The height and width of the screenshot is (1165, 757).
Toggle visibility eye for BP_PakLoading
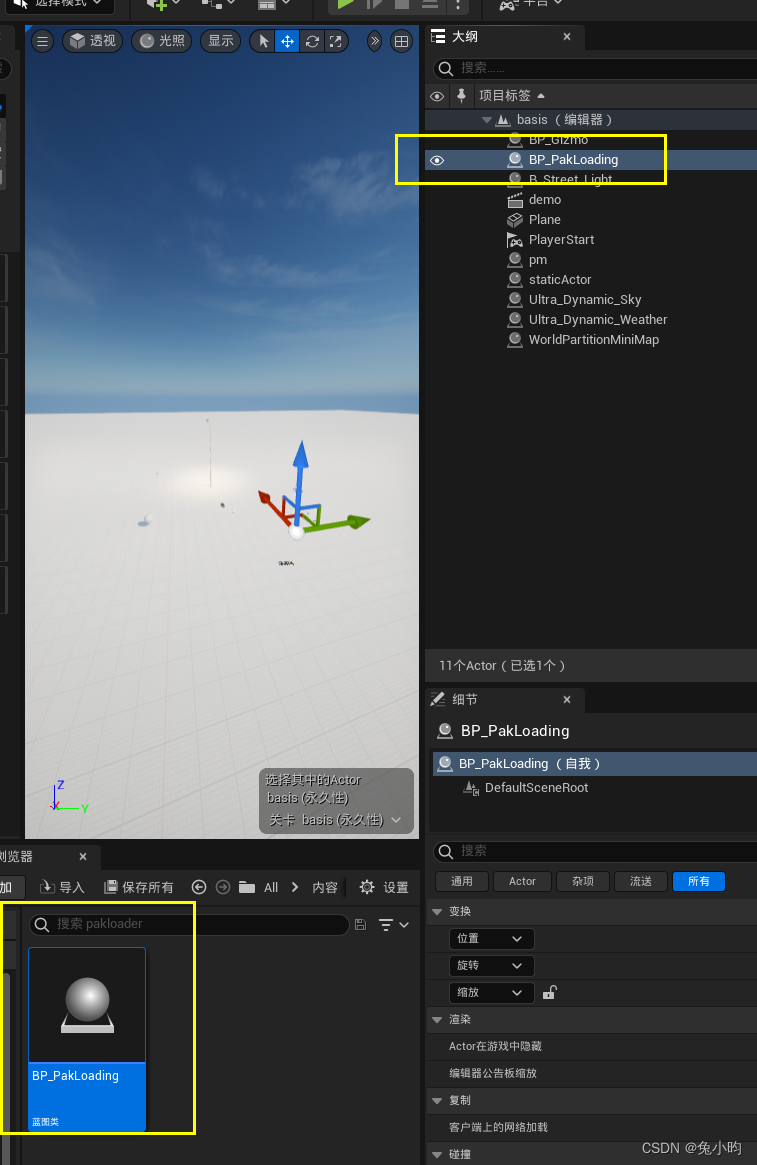pyautogui.click(x=437, y=160)
